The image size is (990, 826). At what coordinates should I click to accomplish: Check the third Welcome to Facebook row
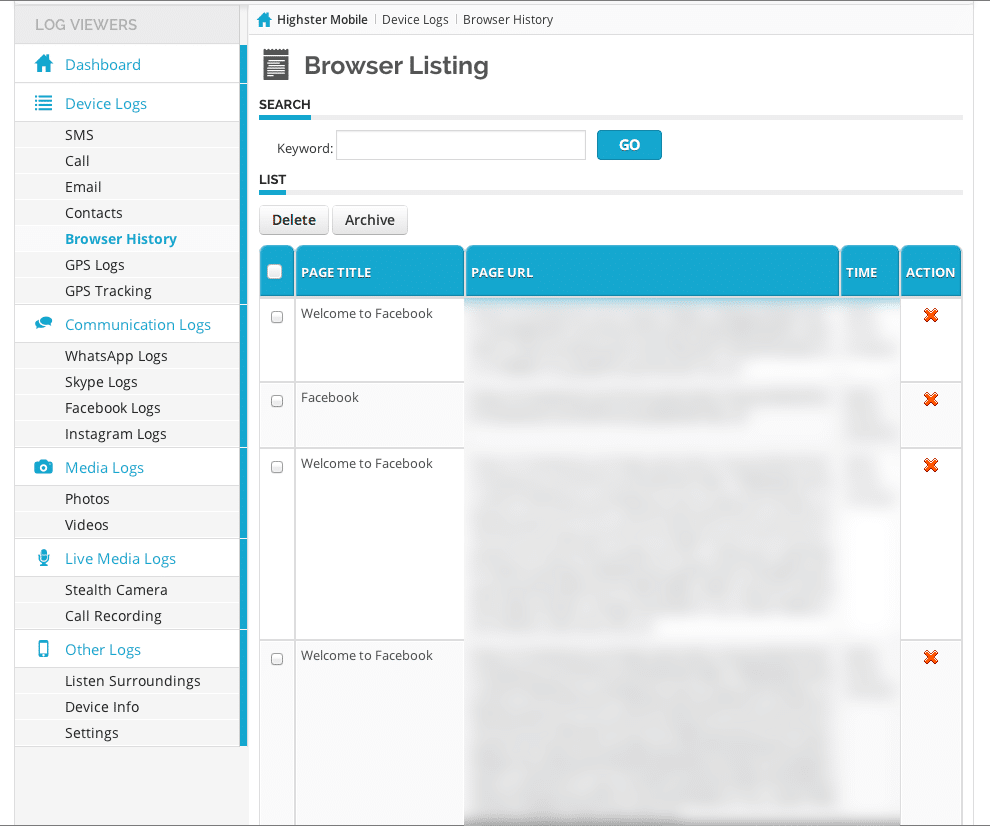click(x=277, y=659)
